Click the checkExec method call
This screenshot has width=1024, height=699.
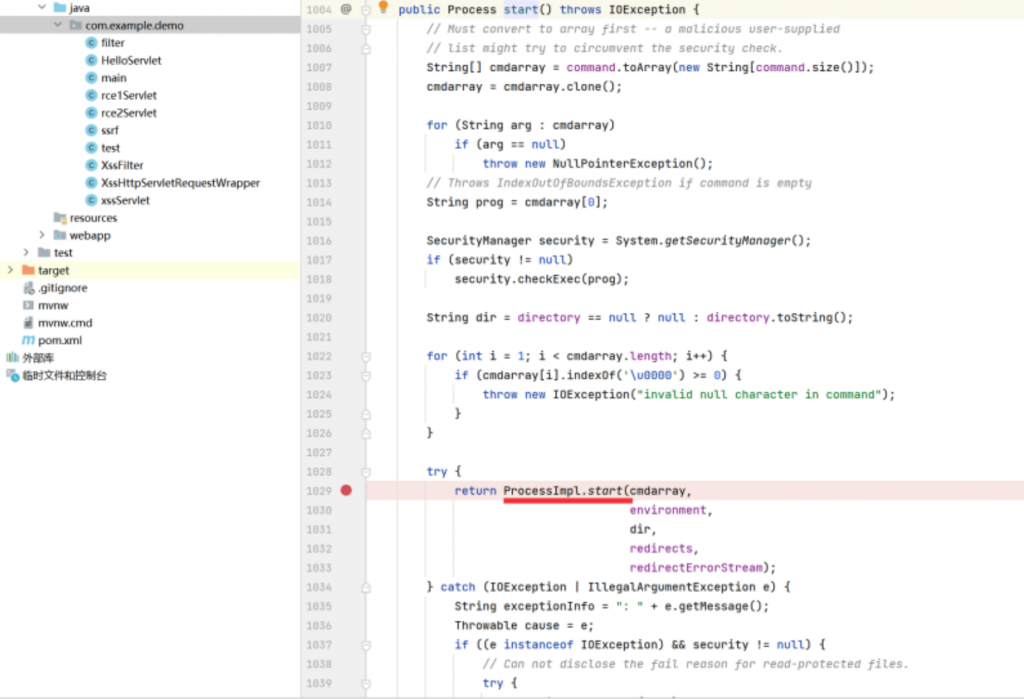(551, 279)
